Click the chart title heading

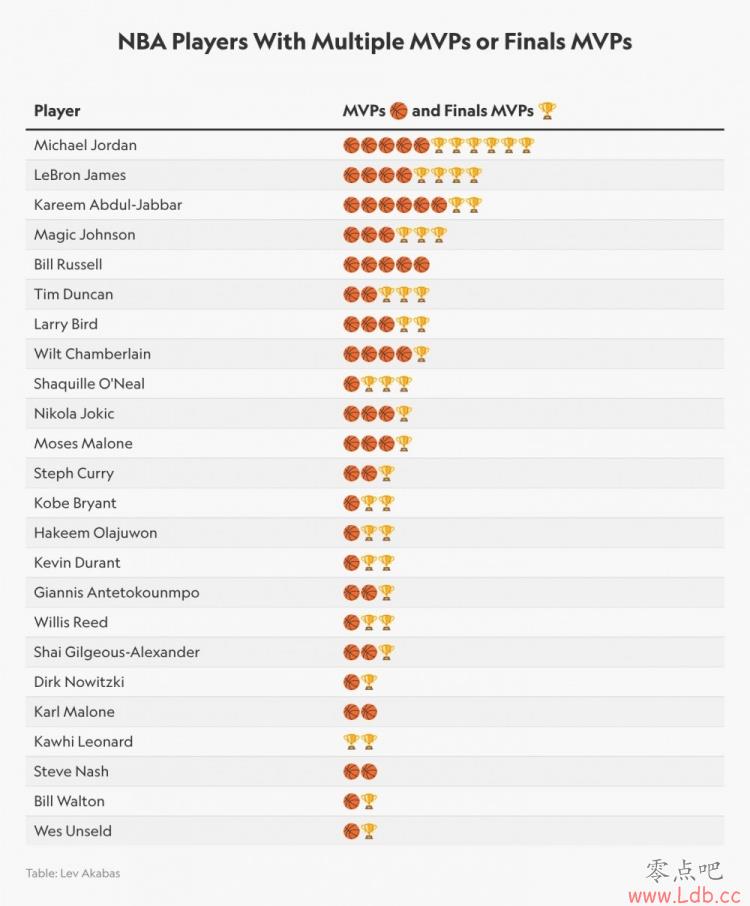(374, 42)
